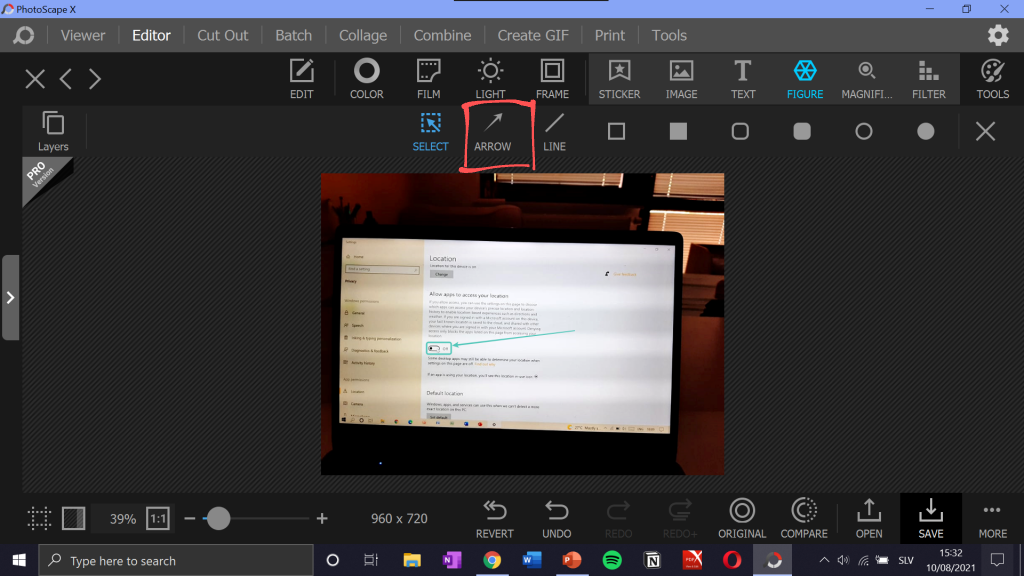This screenshot has height=576, width=1024.
Task: Open Spotify from the taskbar
Action: [612, 560]
